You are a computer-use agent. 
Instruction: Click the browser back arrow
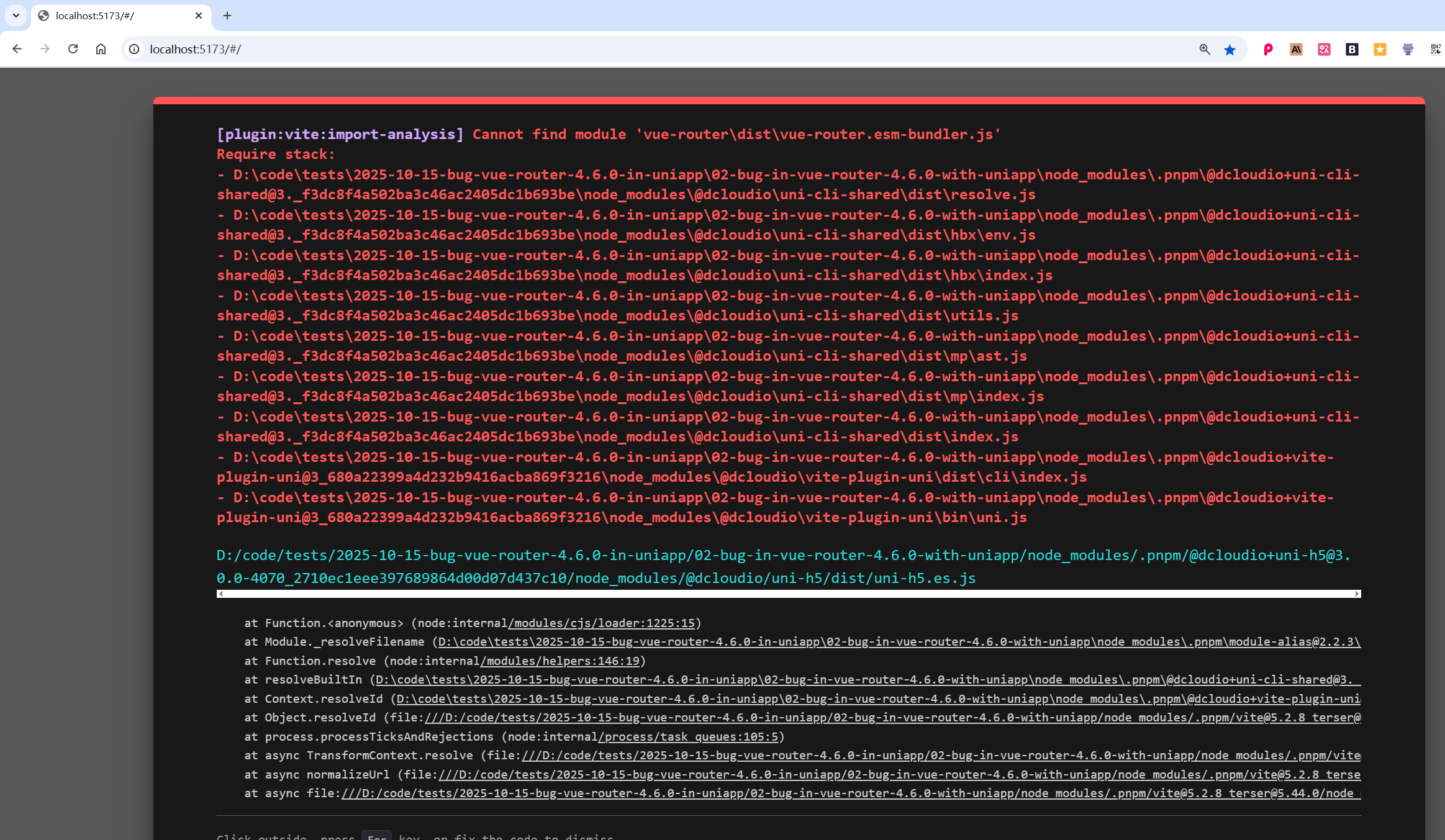17,49
